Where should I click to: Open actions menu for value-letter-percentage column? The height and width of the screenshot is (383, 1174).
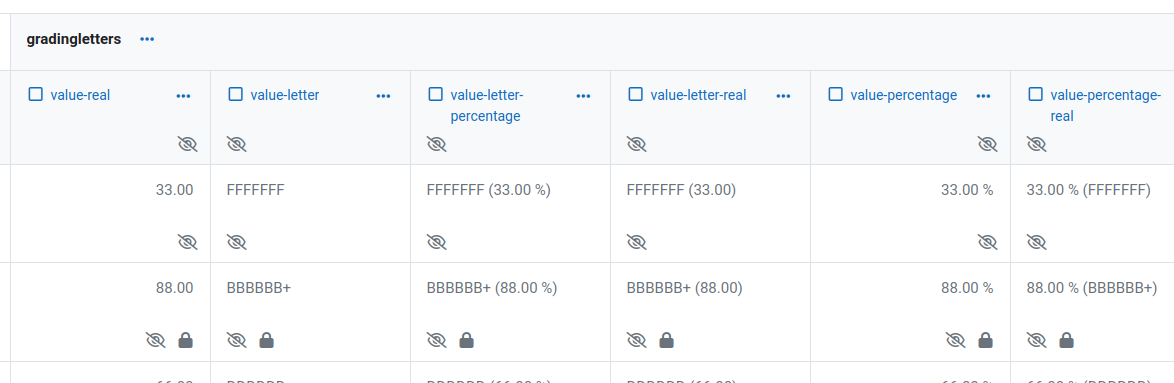583,96
